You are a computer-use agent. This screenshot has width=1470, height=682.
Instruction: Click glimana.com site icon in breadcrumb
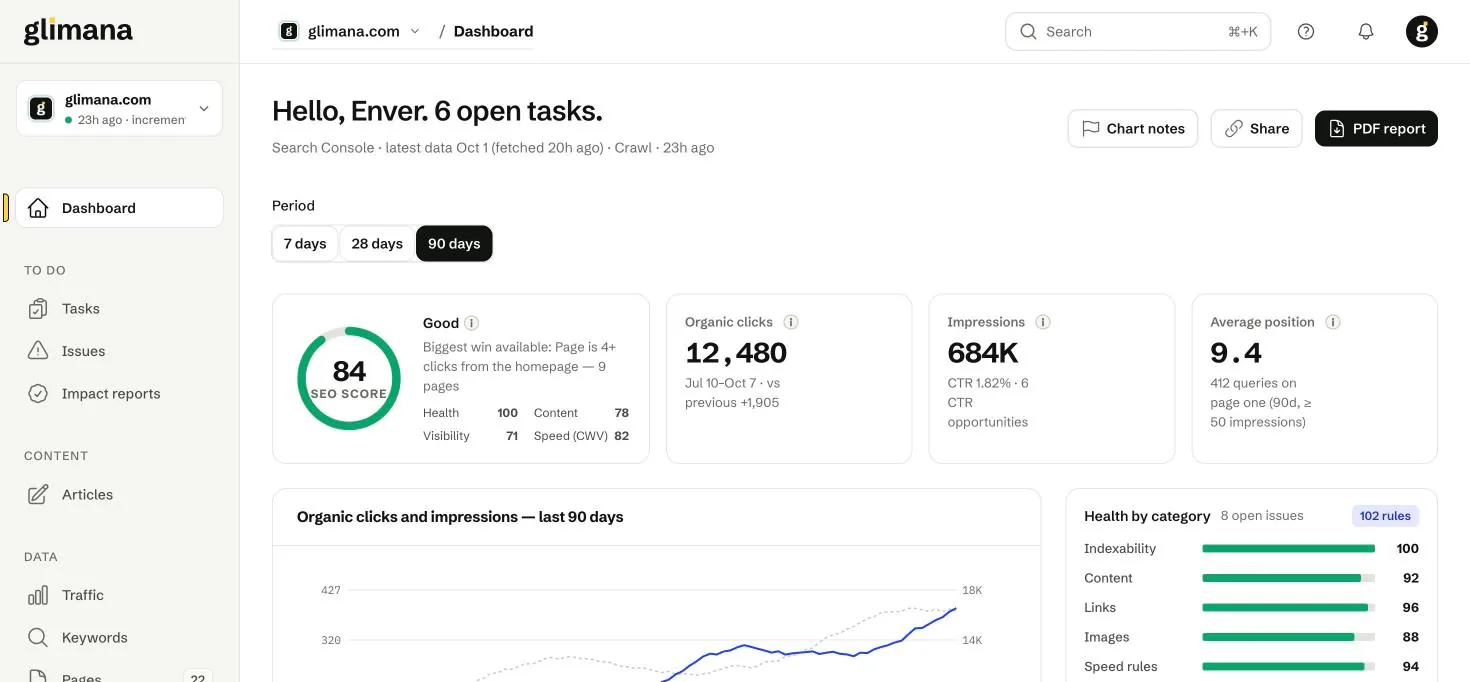(x=289, y=31)
